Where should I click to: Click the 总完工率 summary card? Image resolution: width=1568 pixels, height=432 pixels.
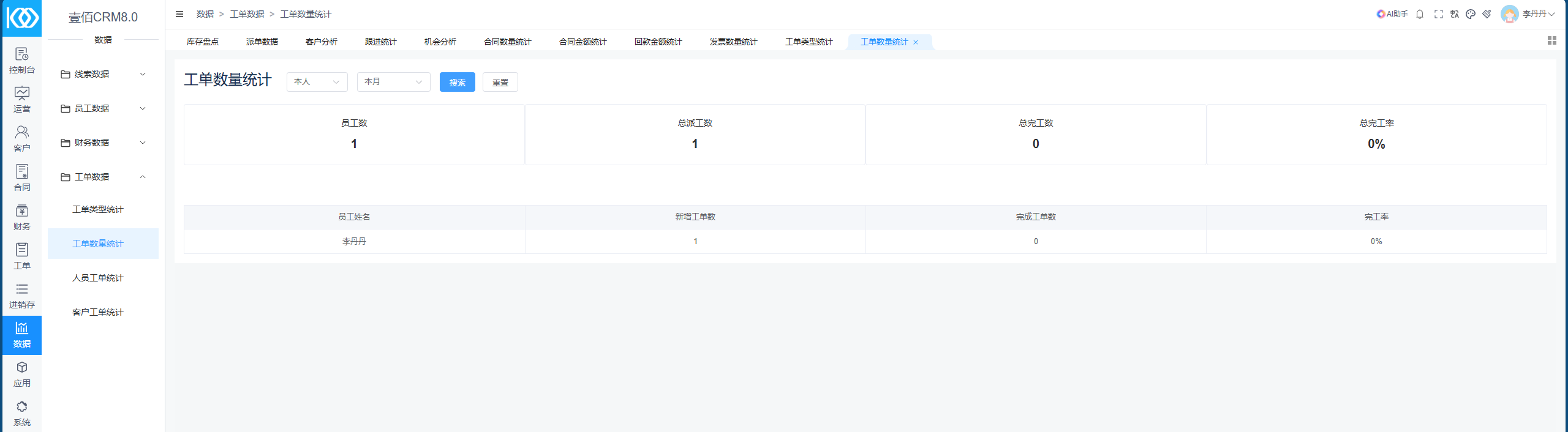(1377, 135)
